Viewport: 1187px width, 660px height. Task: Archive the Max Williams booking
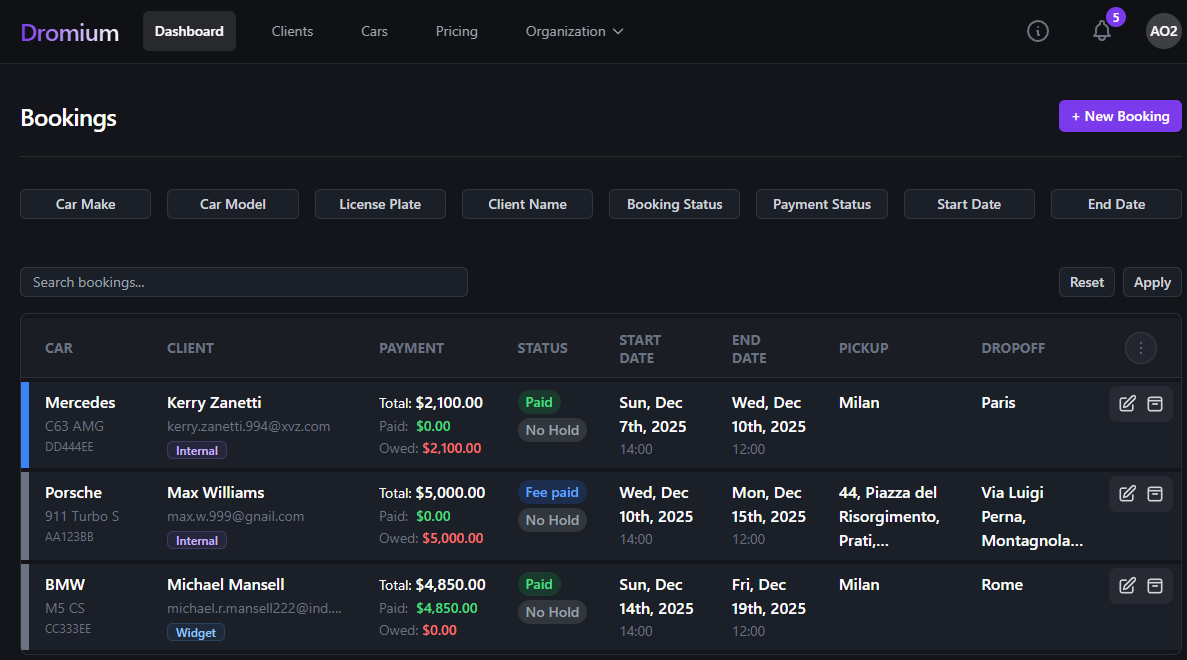click(1155, 493)
